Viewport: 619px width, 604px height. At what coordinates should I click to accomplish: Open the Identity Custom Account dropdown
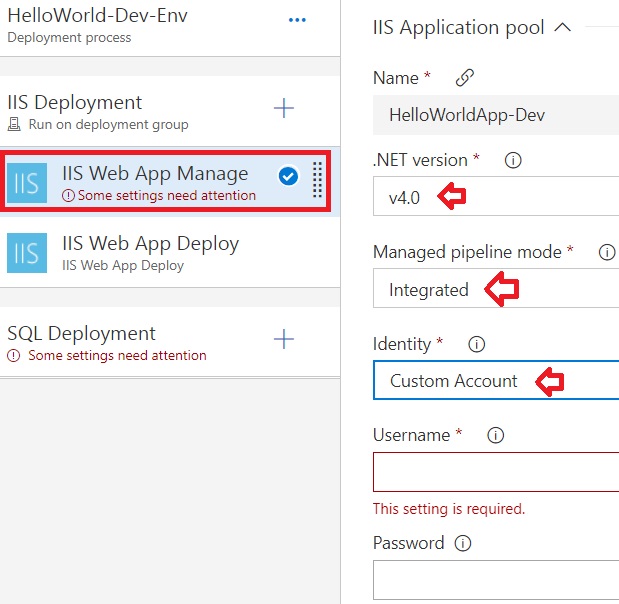tap(496, 380)
